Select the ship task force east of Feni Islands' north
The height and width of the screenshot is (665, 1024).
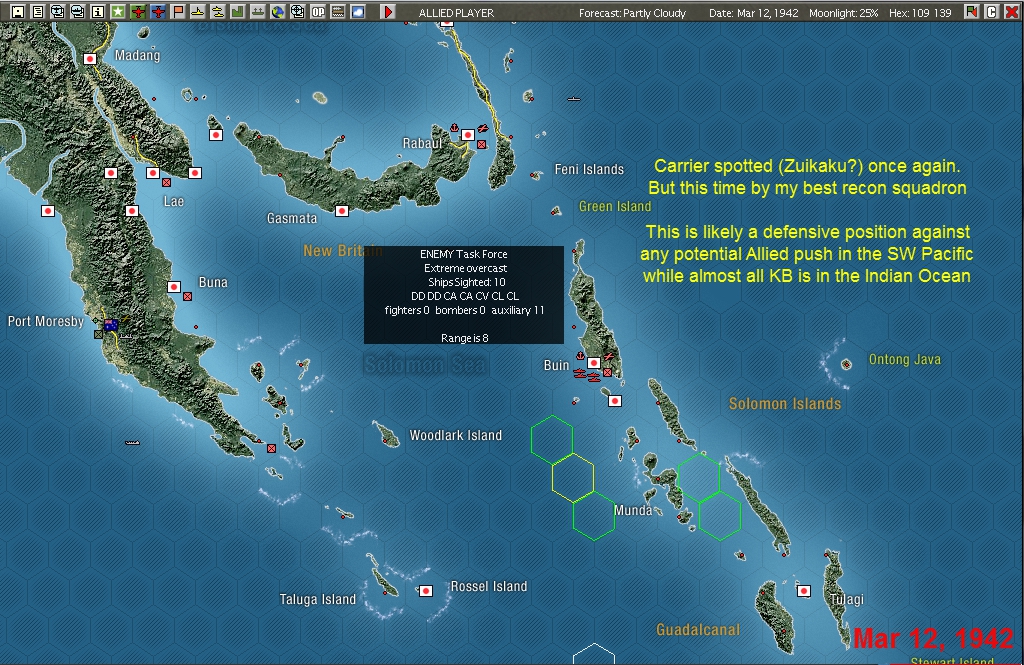coord(574,99)
